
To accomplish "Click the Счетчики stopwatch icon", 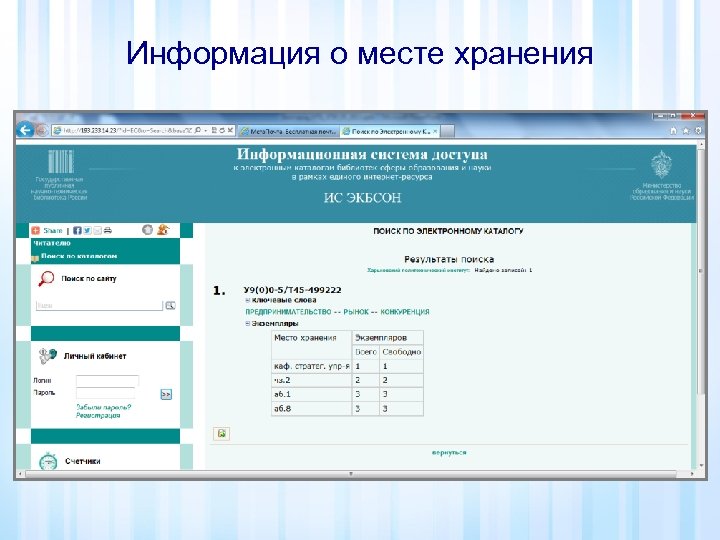I will point(48,461).
